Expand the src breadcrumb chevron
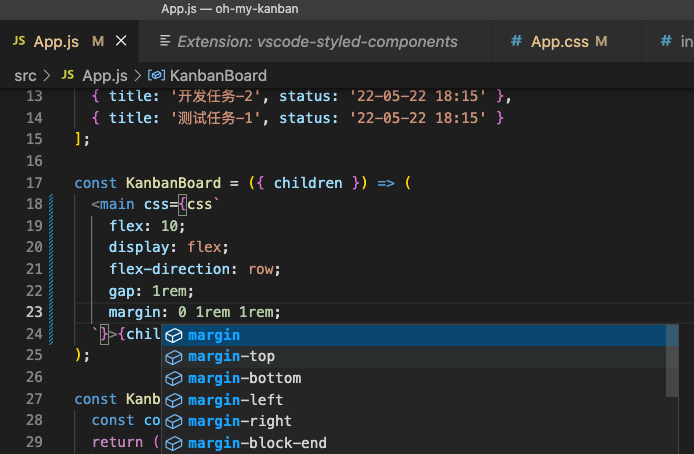The height and width of the screenshot is (454, 694). [47, 76]
